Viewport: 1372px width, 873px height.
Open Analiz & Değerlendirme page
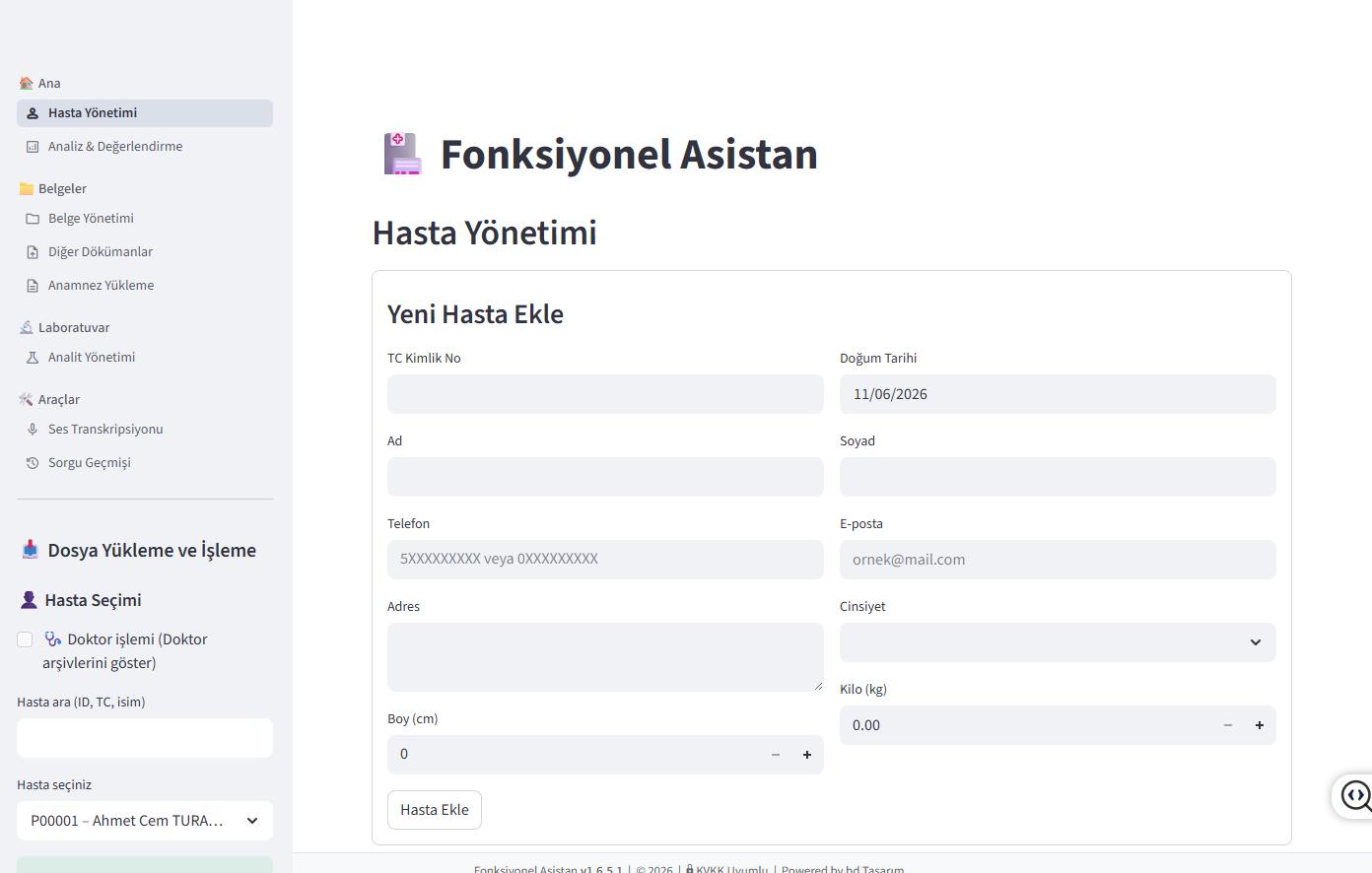[x=145, y=147]
